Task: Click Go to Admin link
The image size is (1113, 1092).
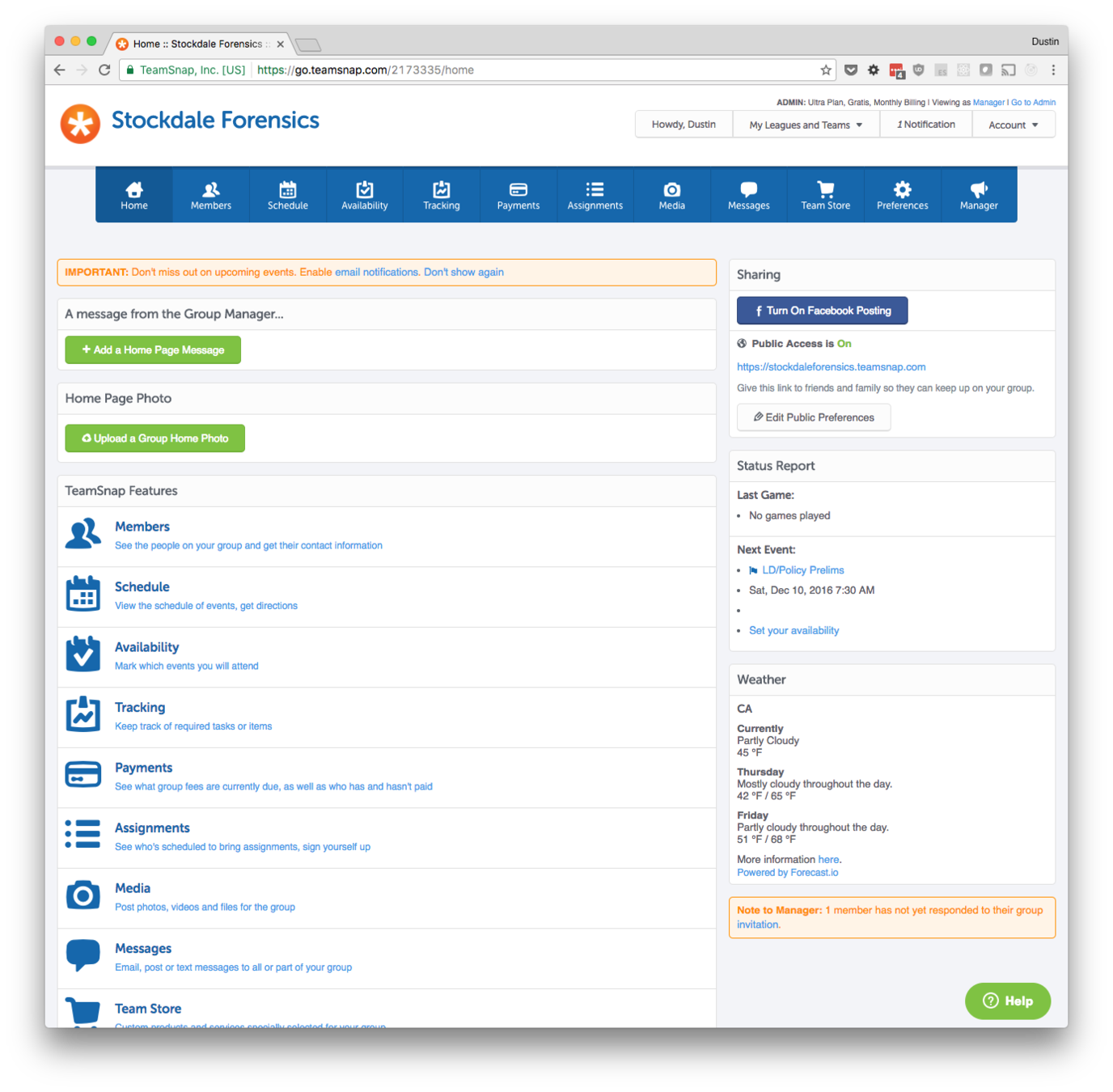Action: [x=1033, y=103]
